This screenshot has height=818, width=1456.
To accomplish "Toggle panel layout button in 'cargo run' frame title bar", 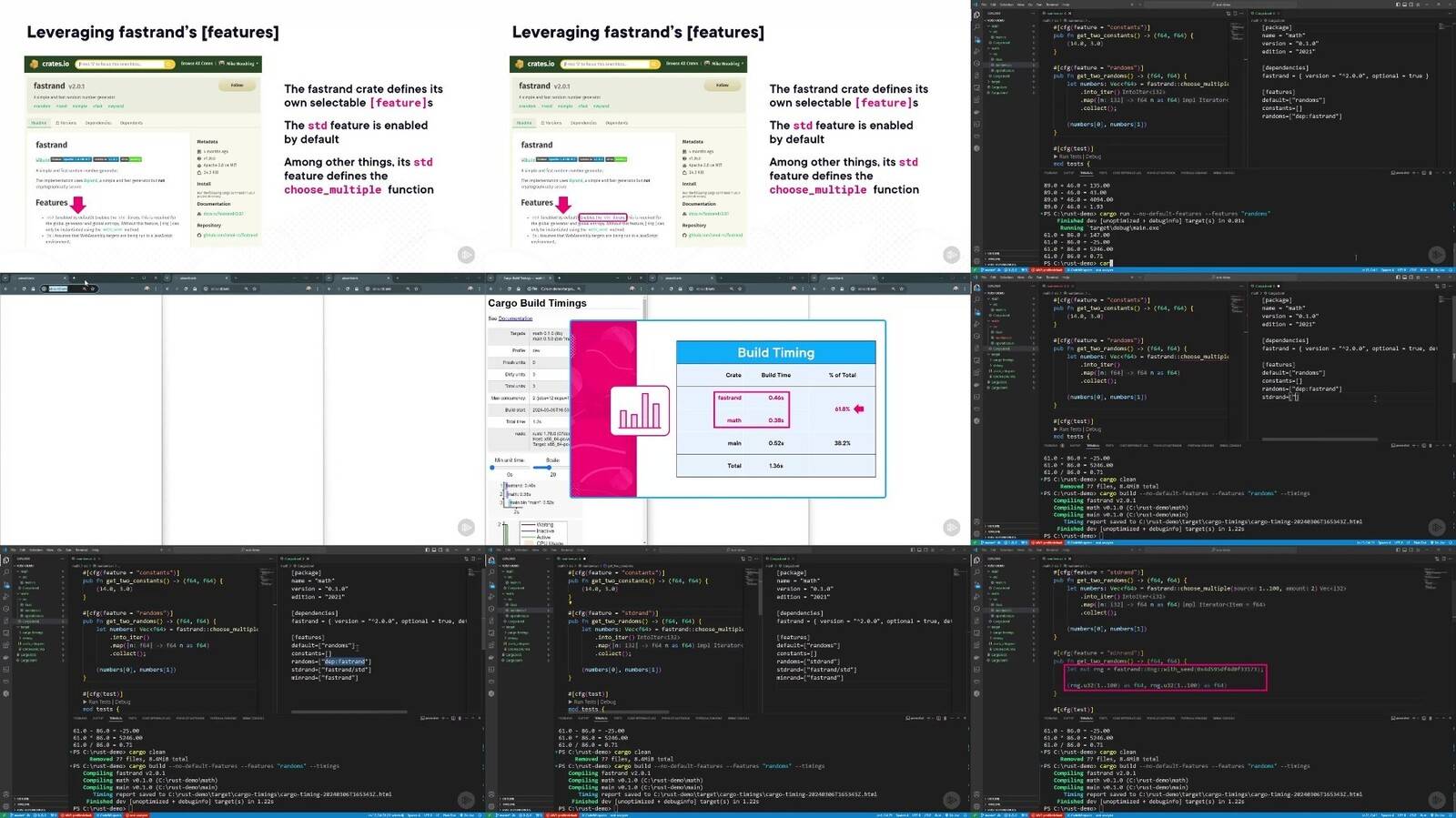I will pos(1405,4).
